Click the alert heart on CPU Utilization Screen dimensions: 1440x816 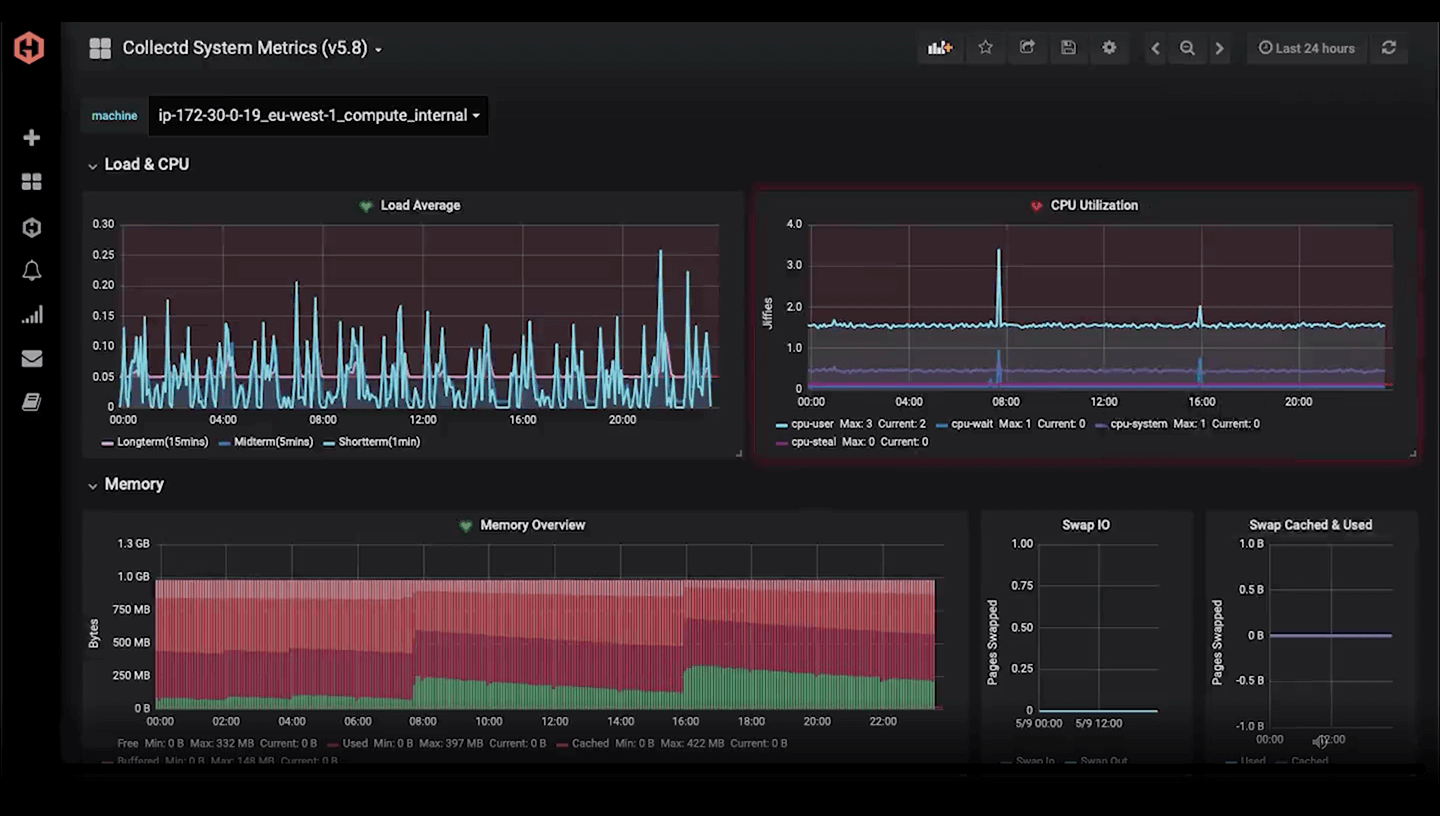pyautogui.click(x=1036, y=205)
